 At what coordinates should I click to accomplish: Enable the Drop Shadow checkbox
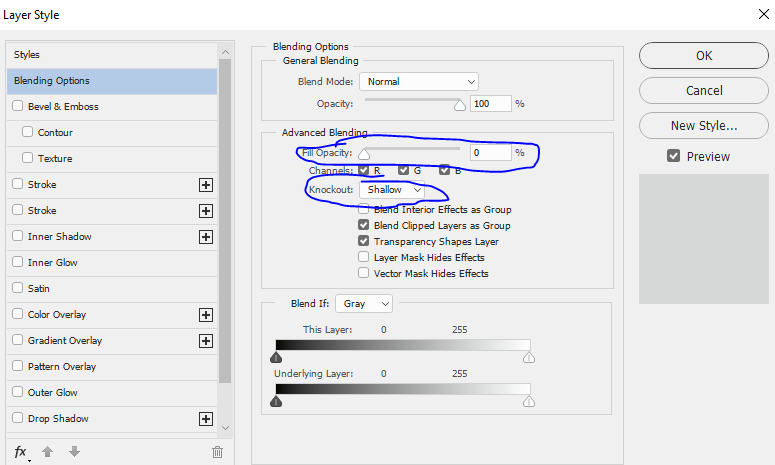tap(18, 418)
